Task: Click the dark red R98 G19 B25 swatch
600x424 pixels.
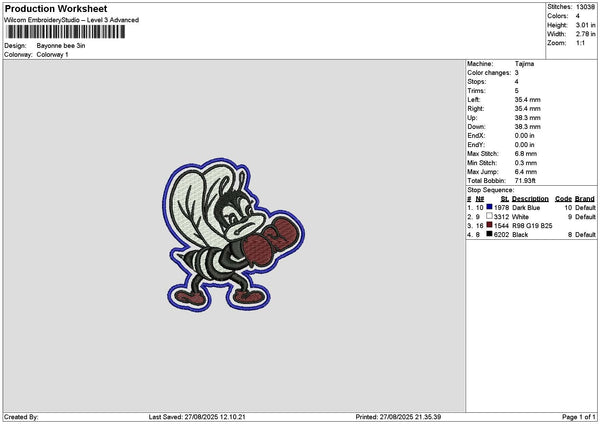Action: [489, 225]
